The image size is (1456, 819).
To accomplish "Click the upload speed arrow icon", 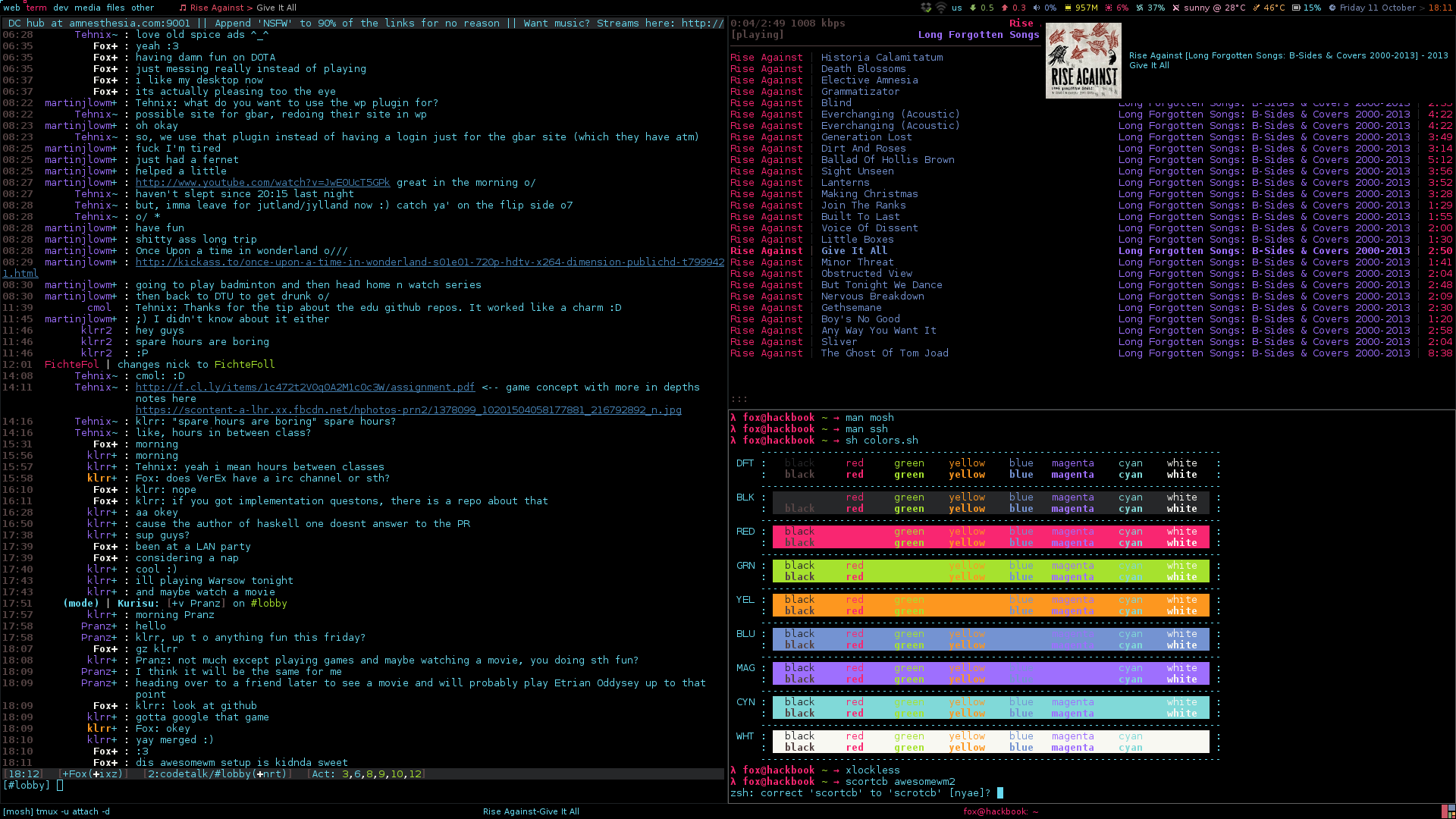I will [1005, 8].
